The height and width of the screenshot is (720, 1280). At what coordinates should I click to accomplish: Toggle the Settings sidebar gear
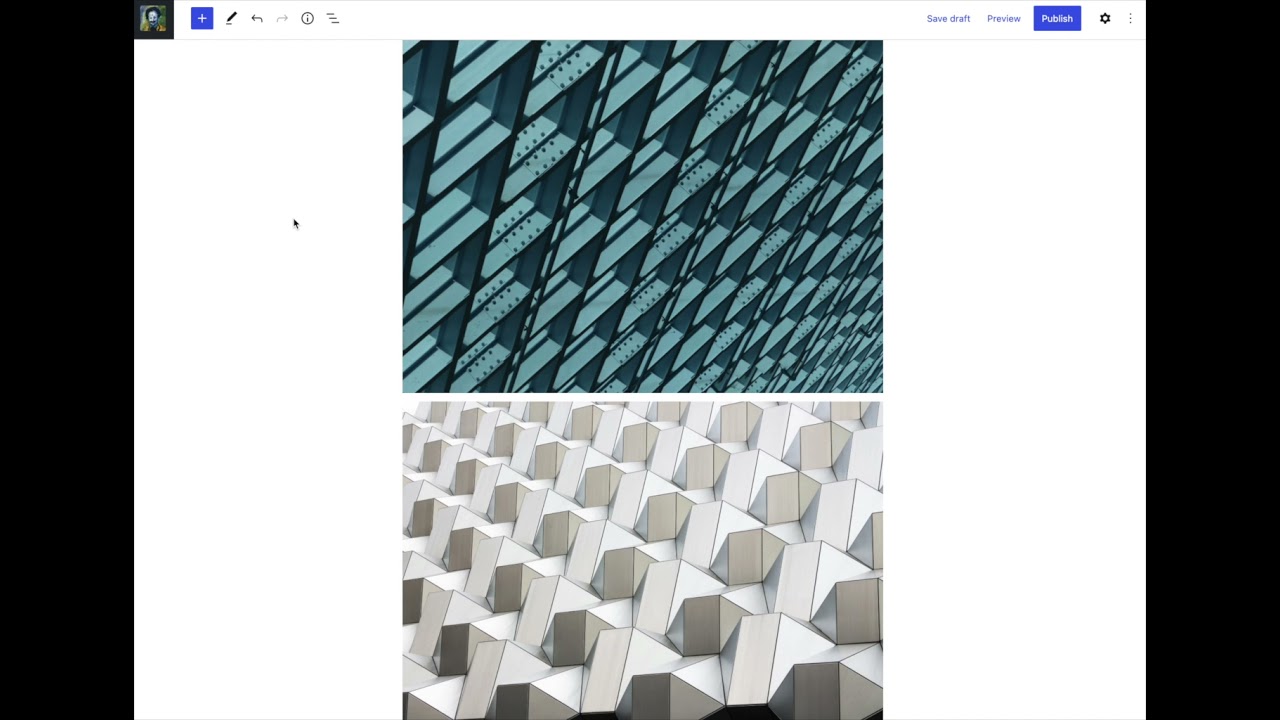point(1105,19)
